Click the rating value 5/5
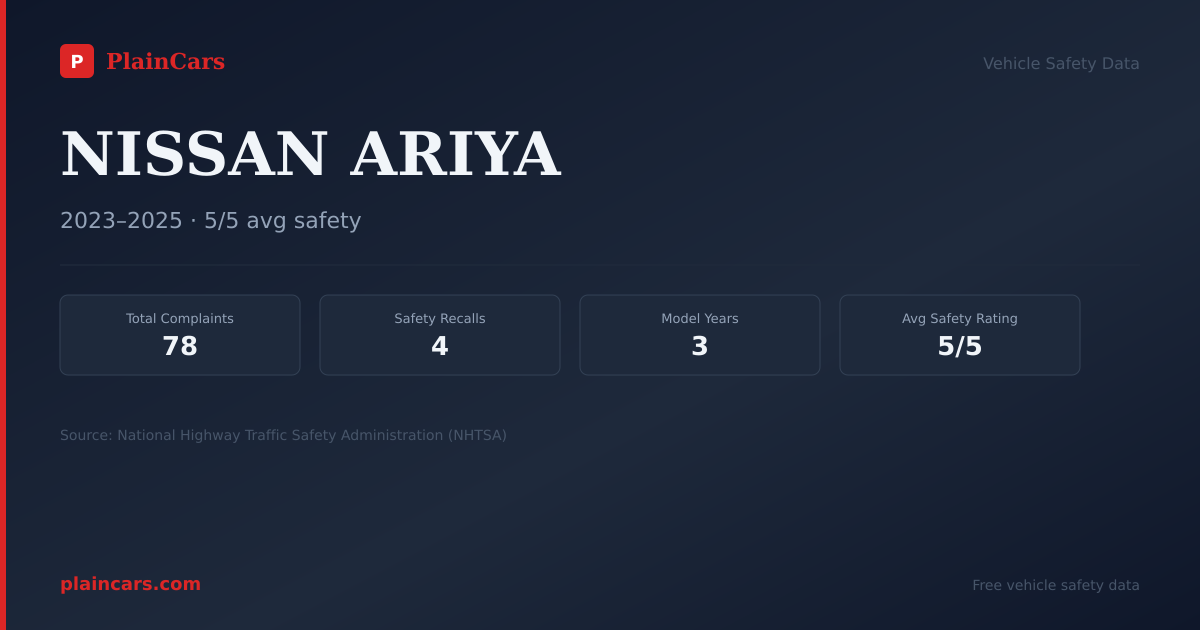 coord(960,347)
